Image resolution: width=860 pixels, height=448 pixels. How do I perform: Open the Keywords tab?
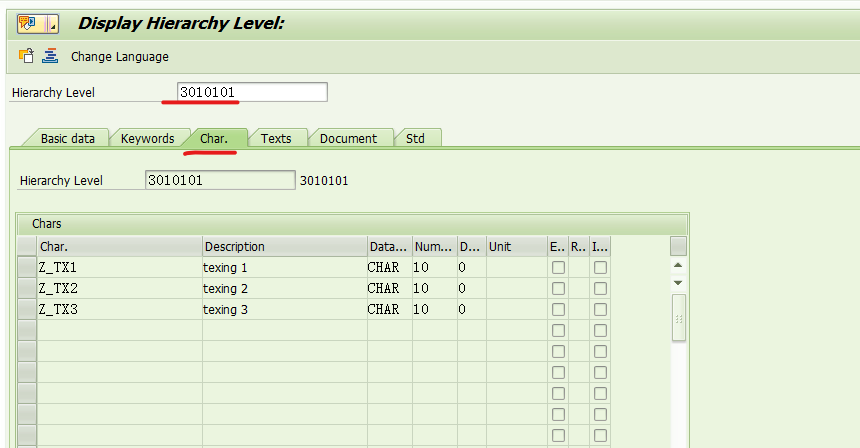148,138
